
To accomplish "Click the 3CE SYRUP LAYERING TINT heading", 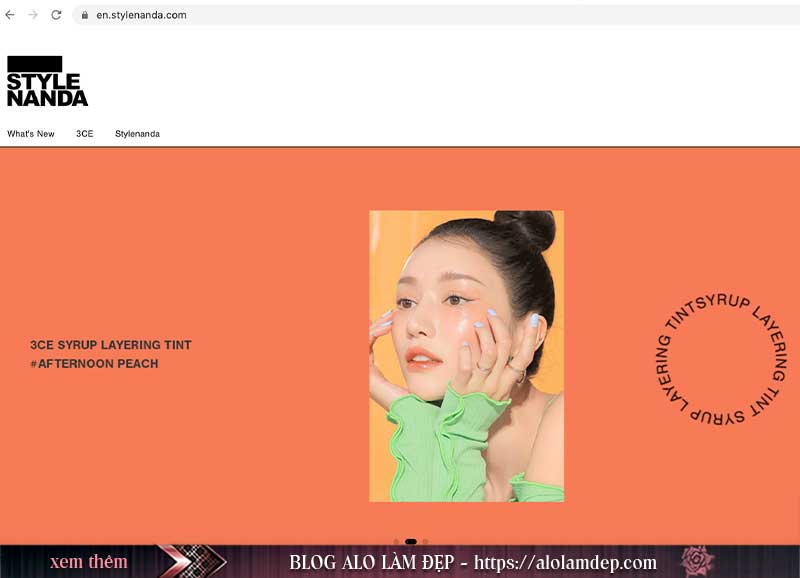I will tap(111, 344).
